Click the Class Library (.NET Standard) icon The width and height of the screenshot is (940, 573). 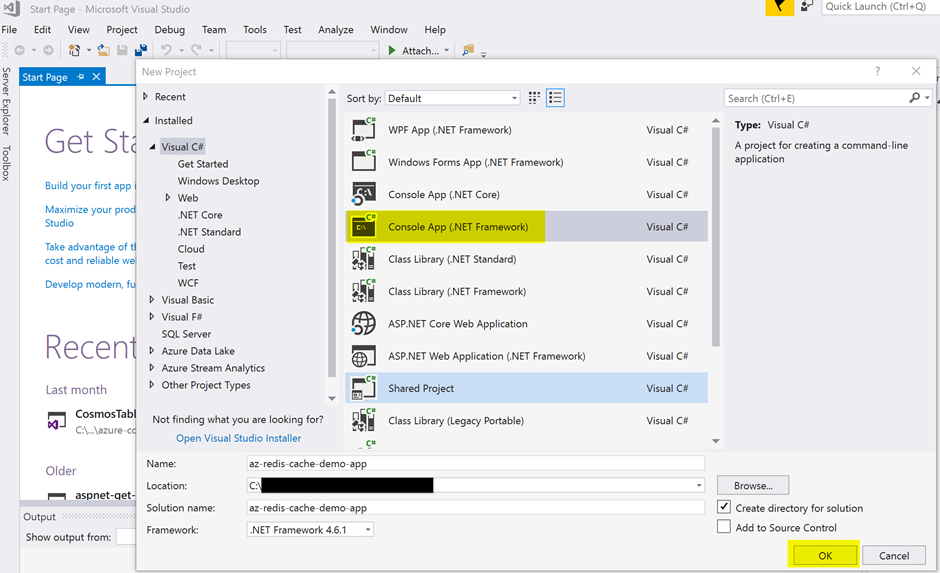coord(363,259)
